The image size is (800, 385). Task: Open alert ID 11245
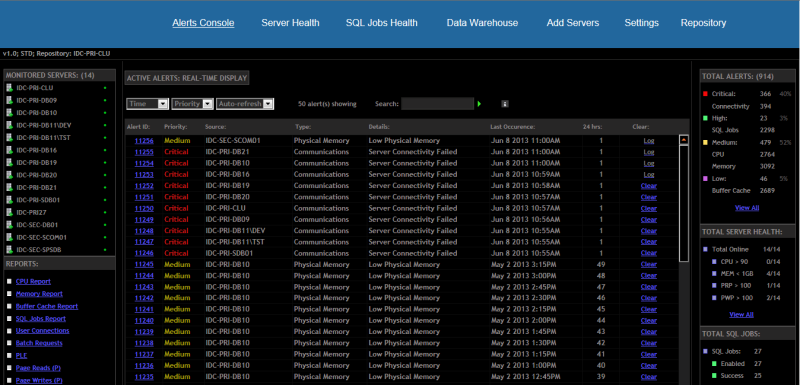point(144,264)
